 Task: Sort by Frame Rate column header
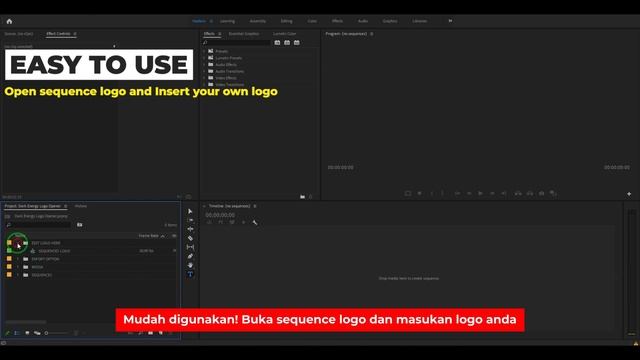(x=149, y=236)
